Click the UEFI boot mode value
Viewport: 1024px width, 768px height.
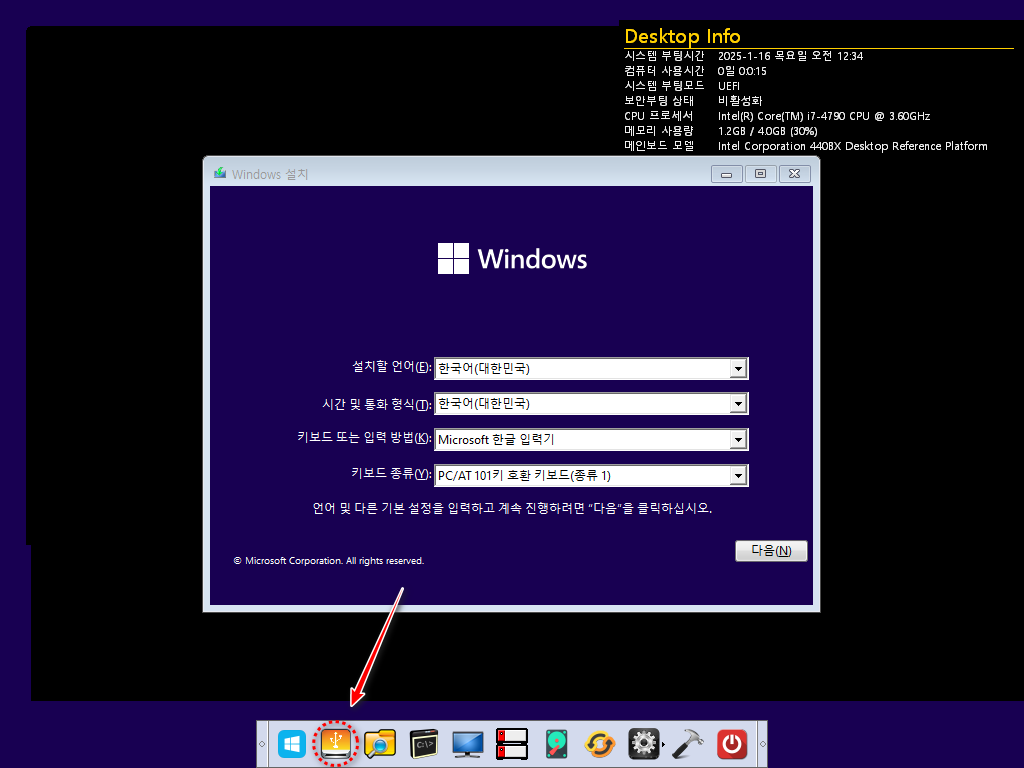(729, 86)
